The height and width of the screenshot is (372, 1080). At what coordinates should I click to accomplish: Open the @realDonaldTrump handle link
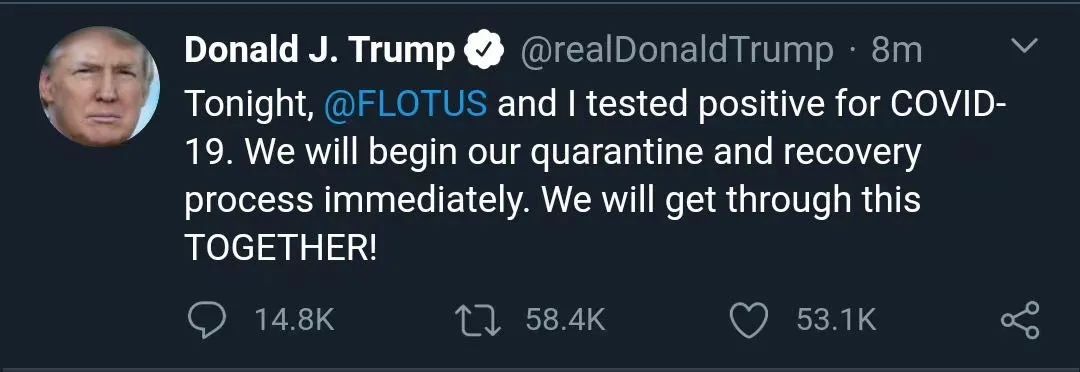click(x=675, y=51)
